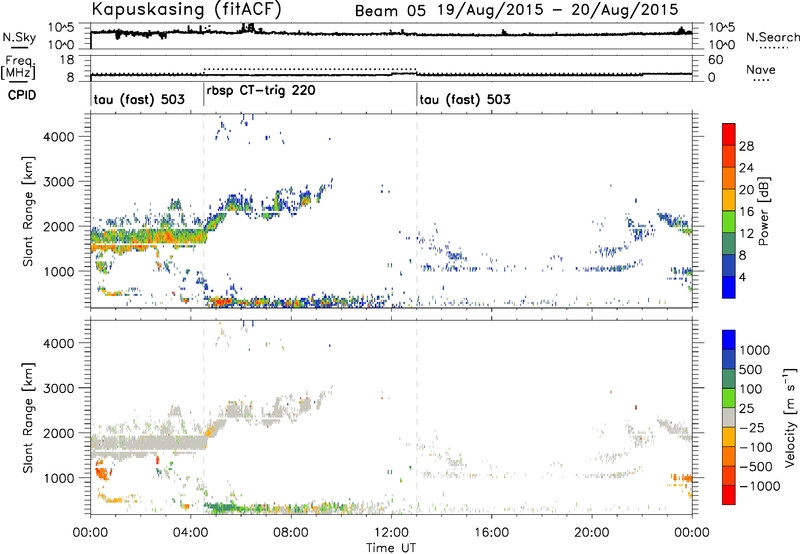Click the -500 tick on velocity colorbar
Image resolution: width=800 pixels, height=554 pixels.
pos(756,466)
